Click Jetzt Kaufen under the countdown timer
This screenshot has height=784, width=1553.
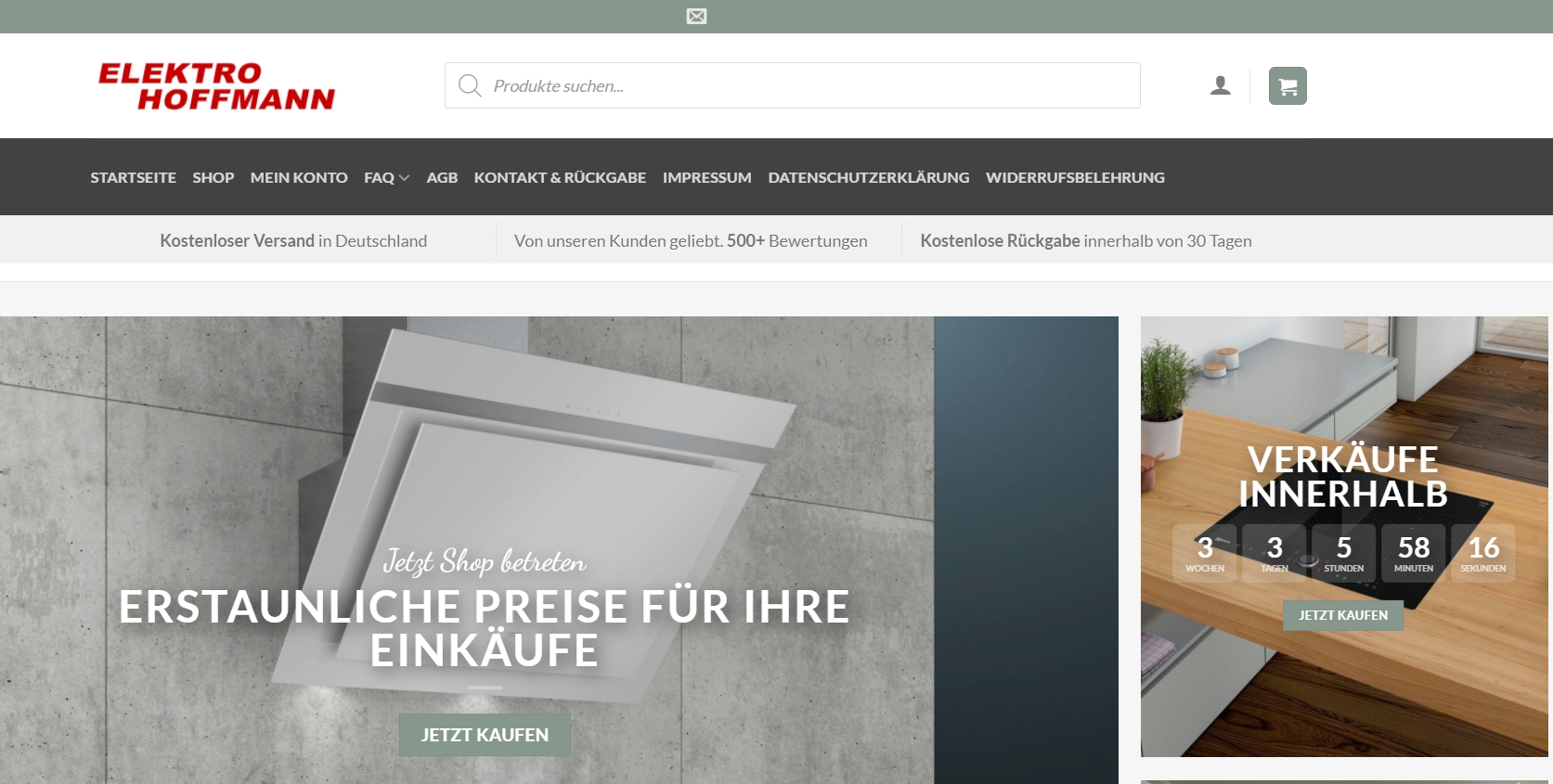tap(1342, 615)
